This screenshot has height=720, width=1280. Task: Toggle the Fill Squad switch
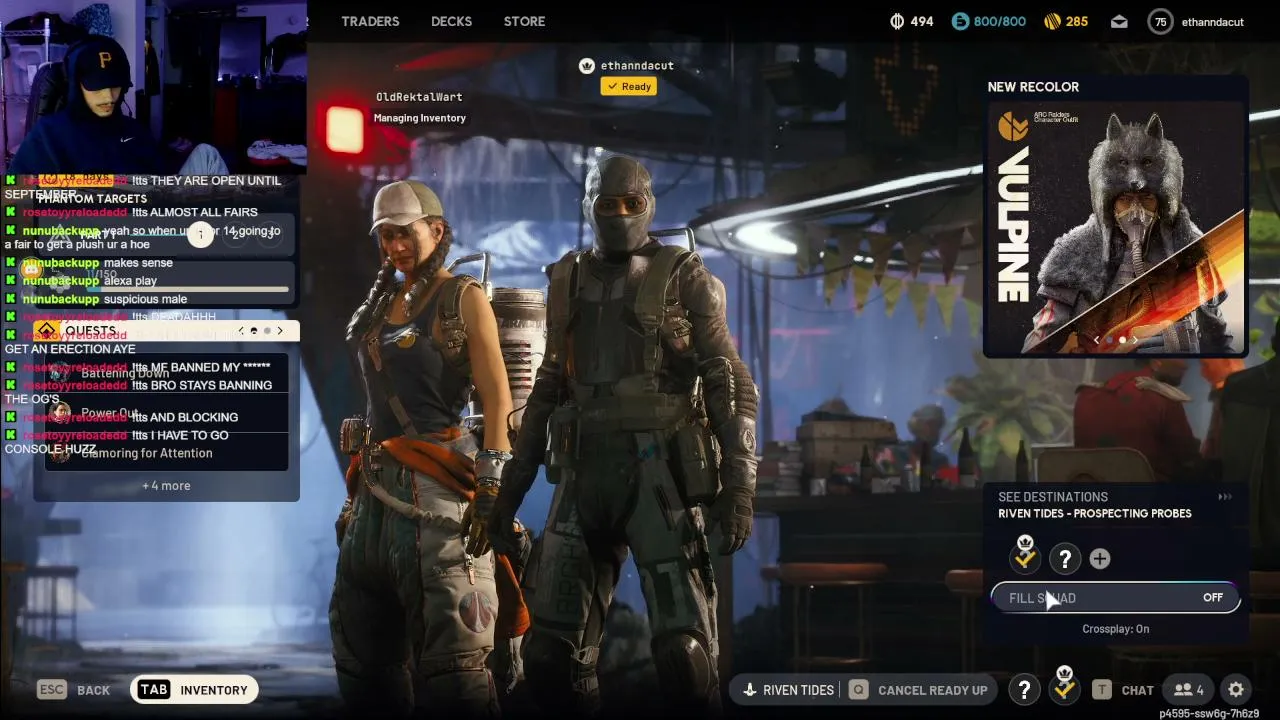point(1115,598)
